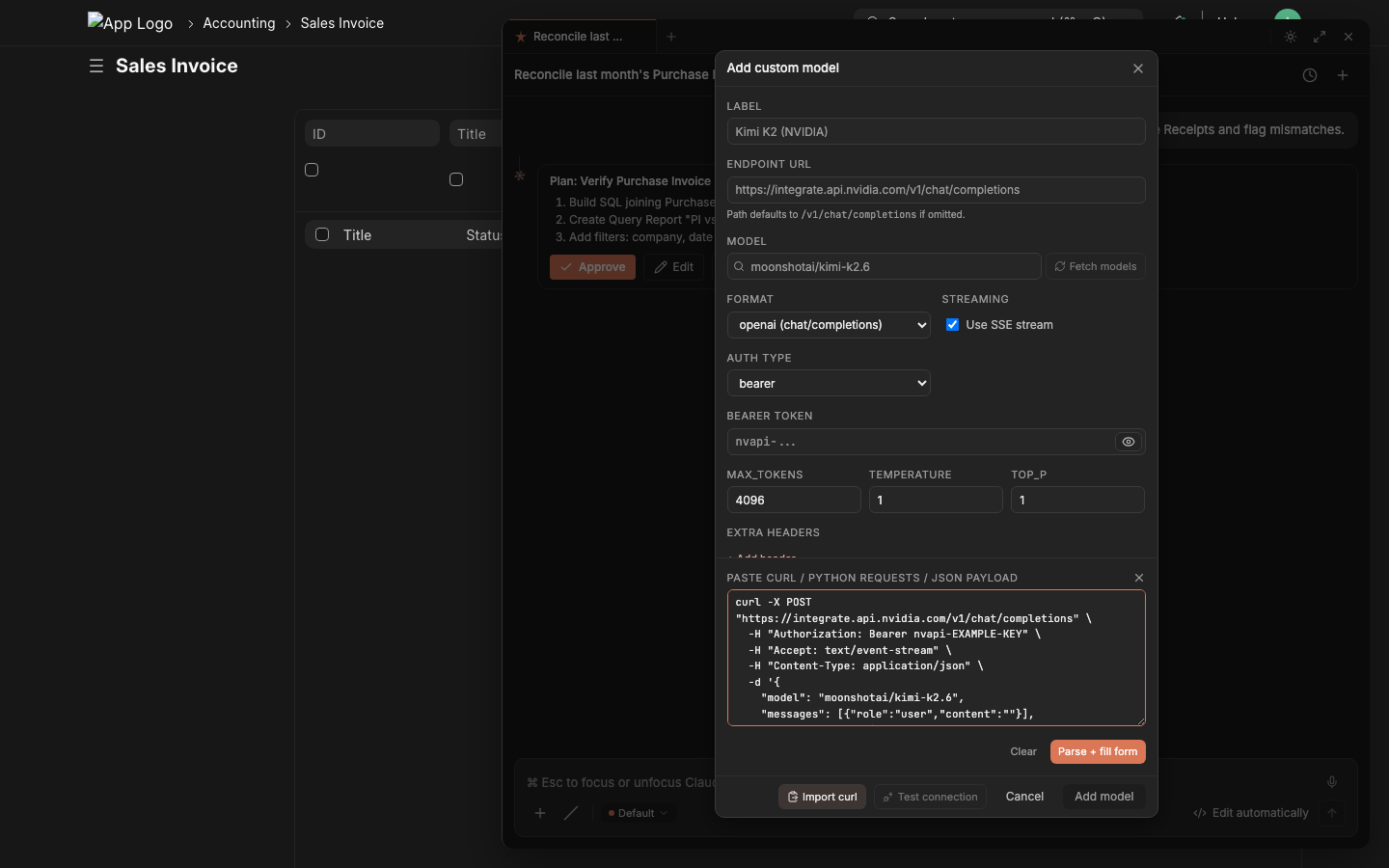Click the Sales Invoice page heading
The image size is (1389, 868).
point(177,66)
